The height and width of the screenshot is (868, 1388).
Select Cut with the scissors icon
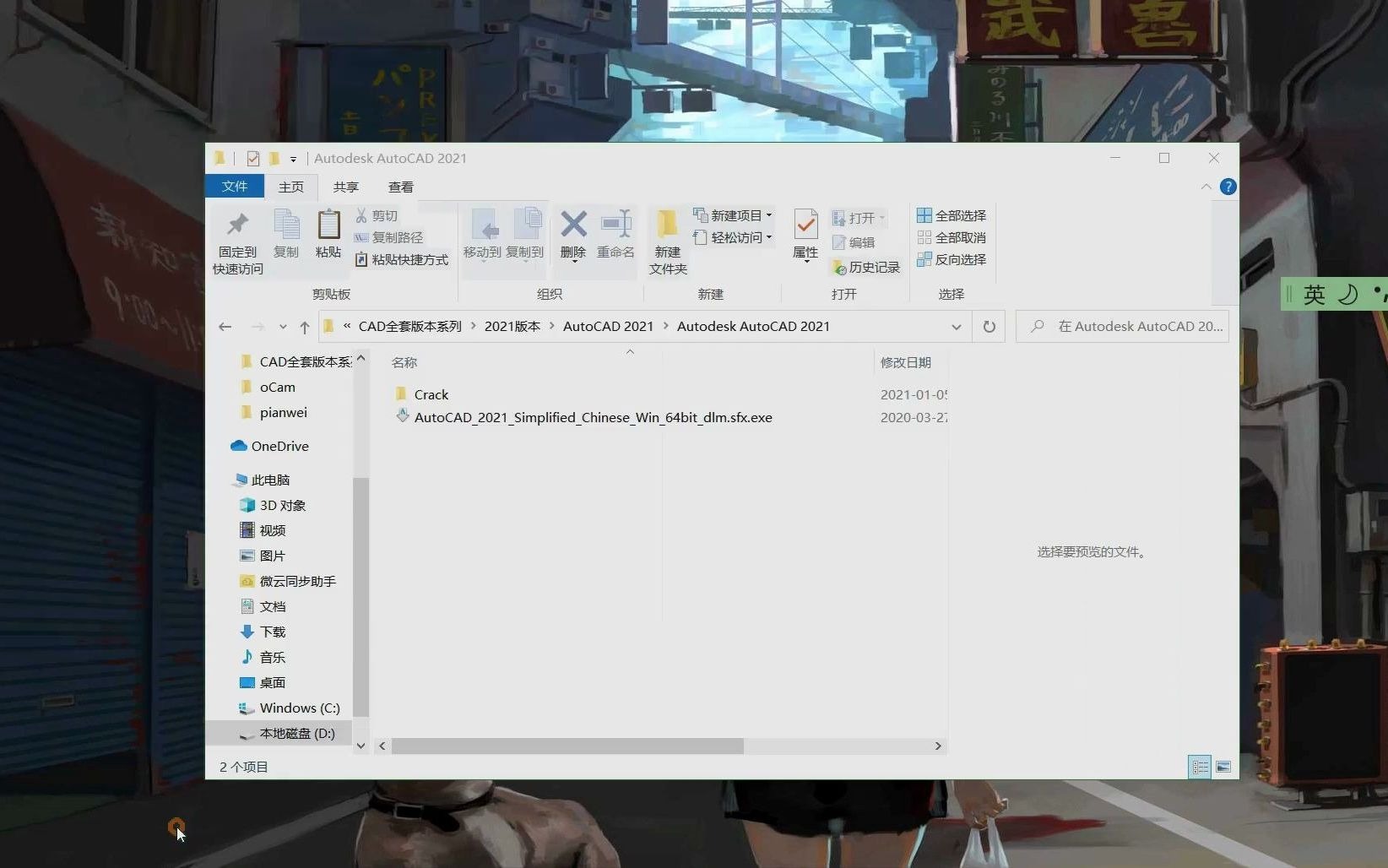point(377,215)
